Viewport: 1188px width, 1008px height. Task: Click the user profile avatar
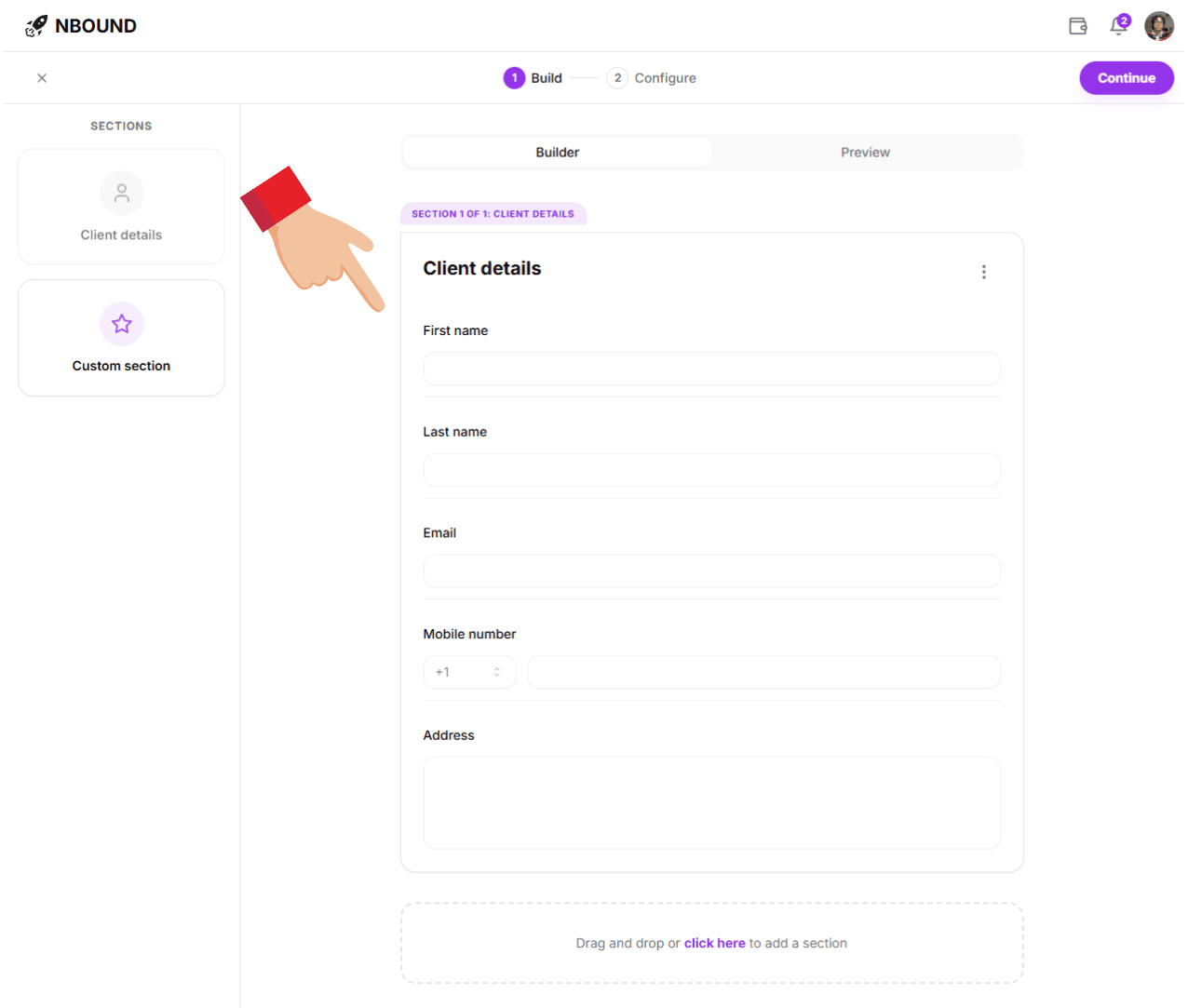[1158, 26]
